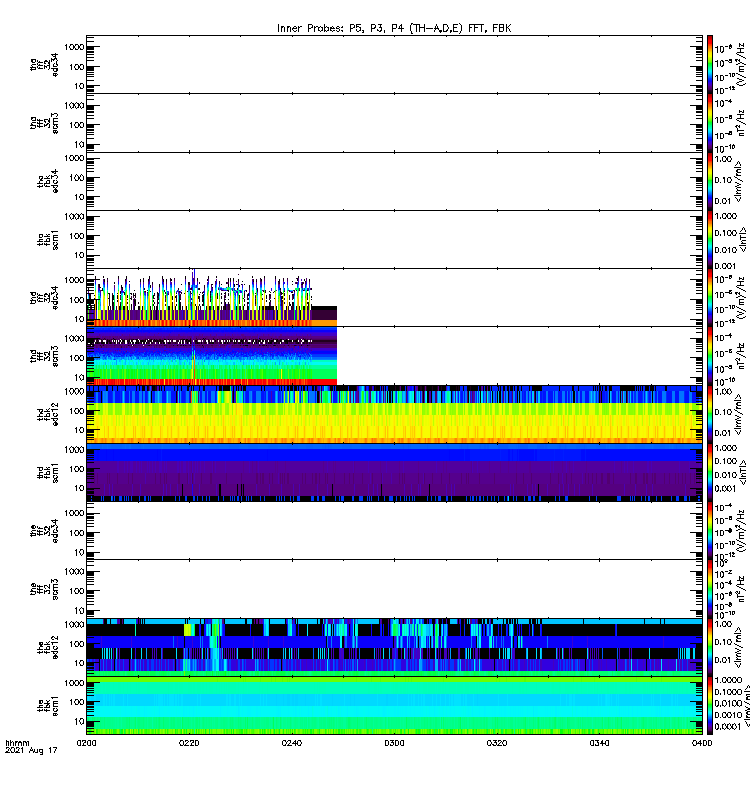This screenshot has width=750, height=800.
Task: Click the 0320 time axis label
Action: click(x=497, y=743)
